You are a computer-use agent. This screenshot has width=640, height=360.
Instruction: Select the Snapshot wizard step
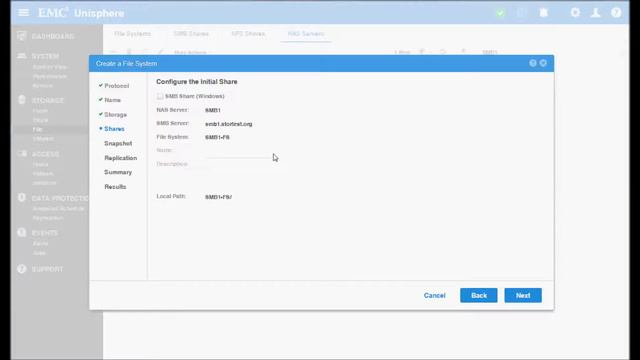(x=118, y=144)
